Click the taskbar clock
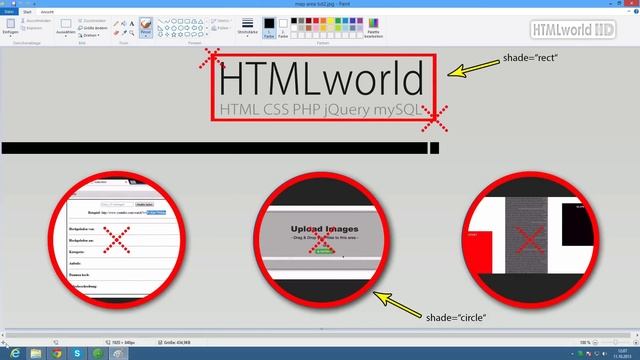640x360 pixels. click(623, 353)
